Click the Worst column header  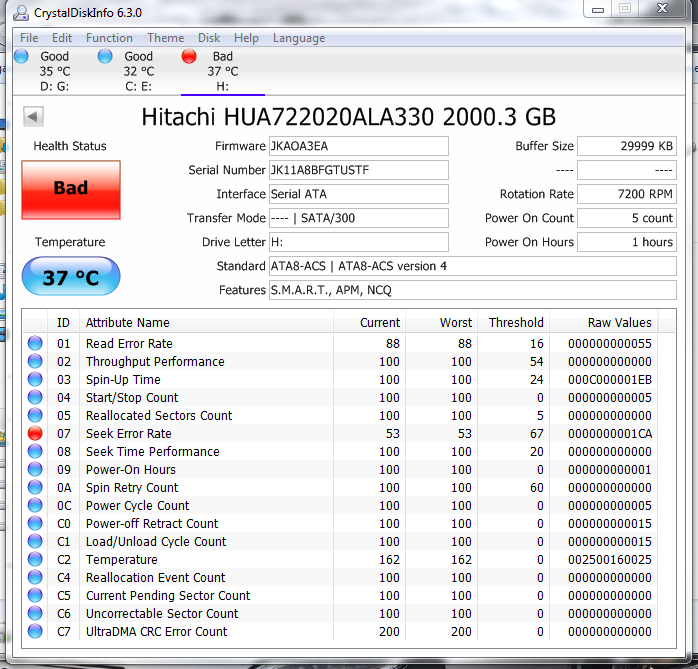441,322
